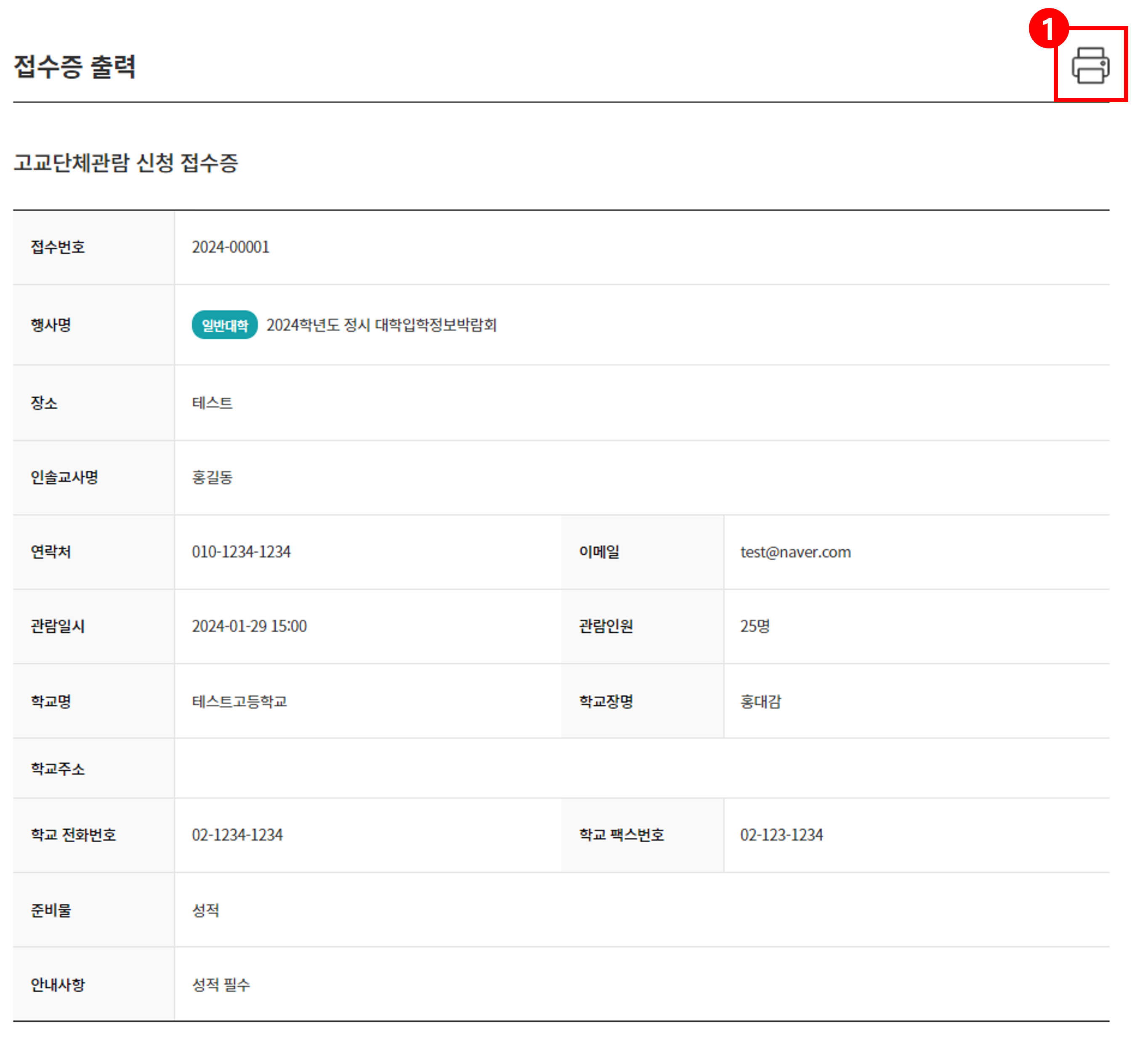This screenshot has width=1148, height=1041.
Task: Click the 학교장명 label
Action: pyautogui.click(x=606, y=702)
